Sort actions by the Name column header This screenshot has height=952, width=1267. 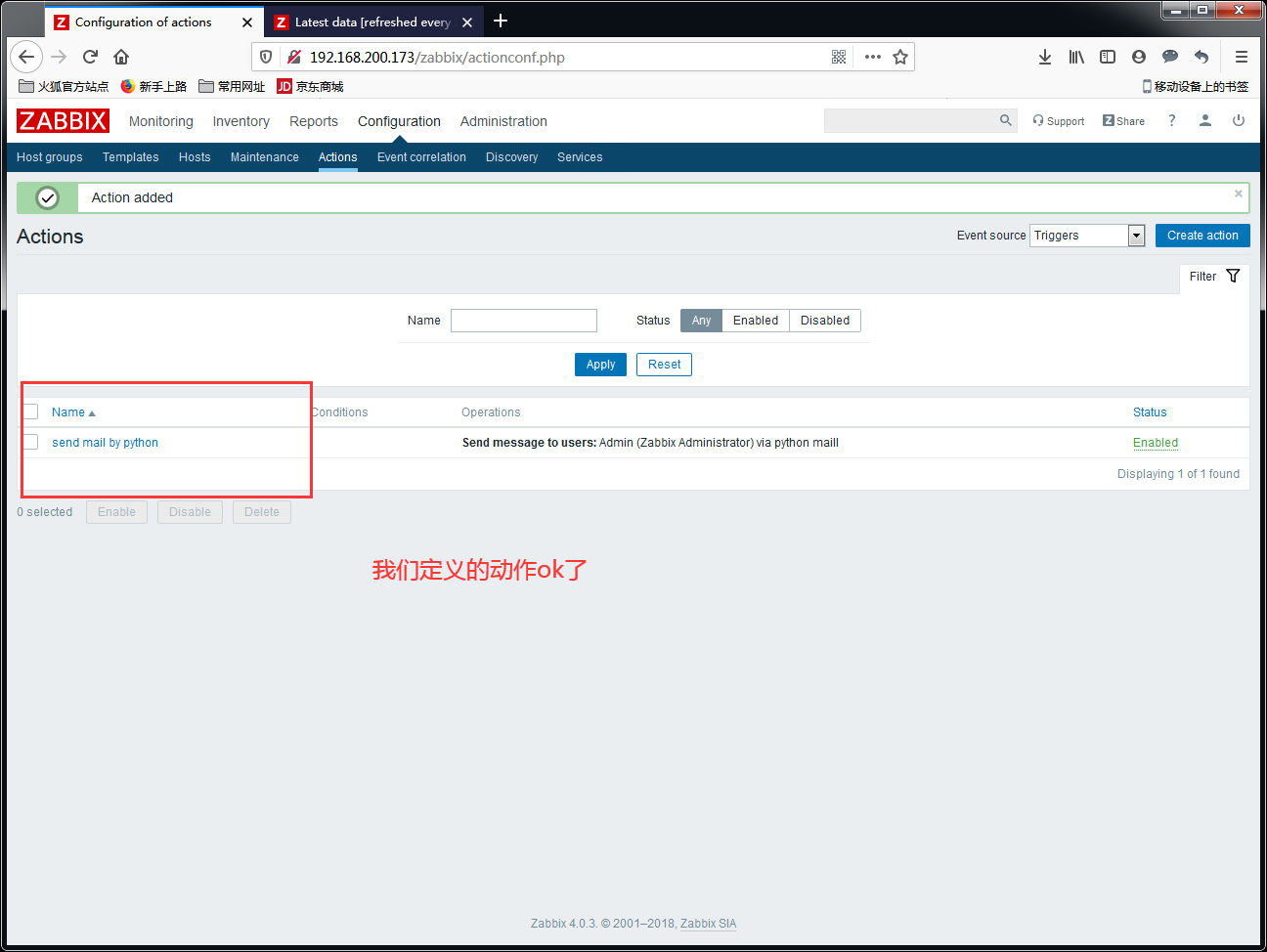click(x=73, y=412)
